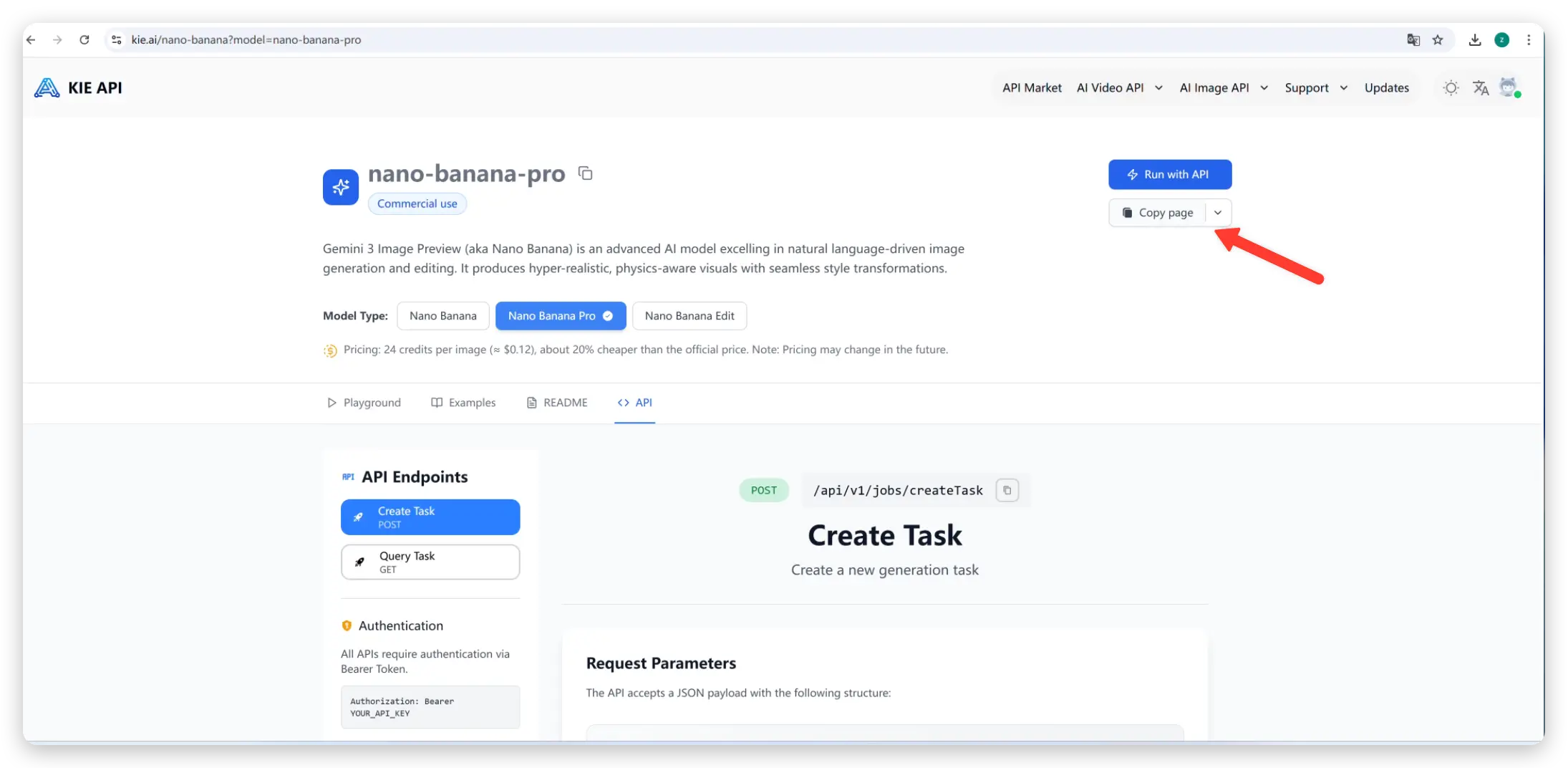Reload the page with the refresh icon
Viewport: 1568px width, 768px height.
(x=84, y=40)
